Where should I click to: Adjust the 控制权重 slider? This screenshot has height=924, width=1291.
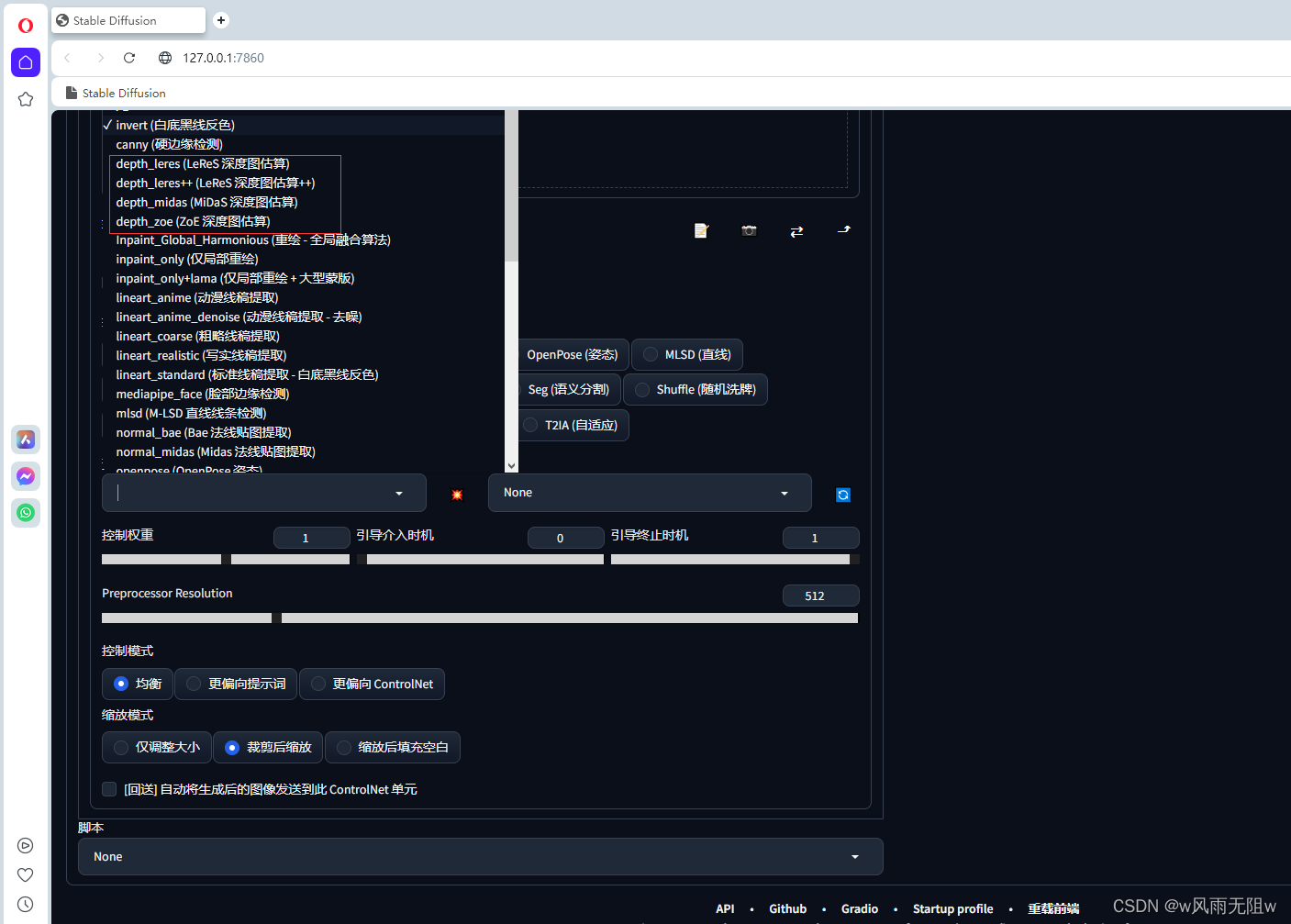point(226,559)
